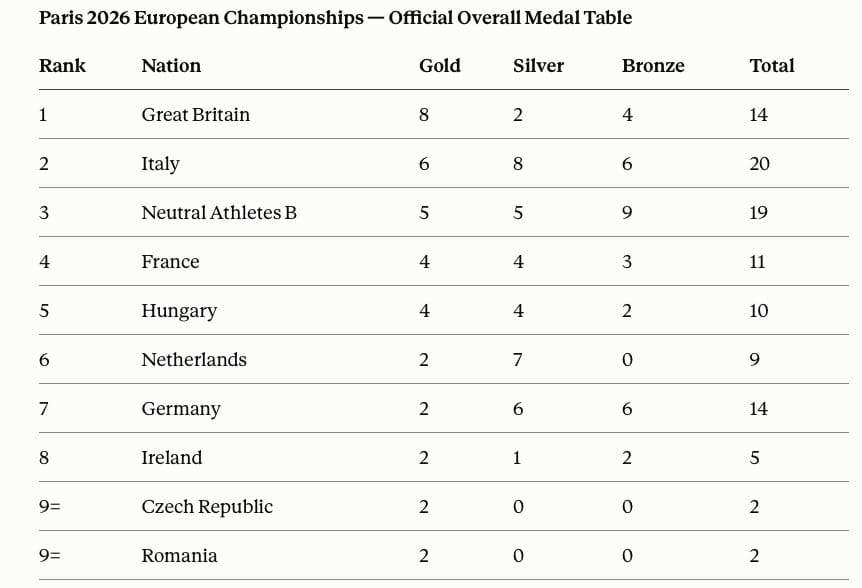
Task: Click the Nation column header
Action: [171, 66]
